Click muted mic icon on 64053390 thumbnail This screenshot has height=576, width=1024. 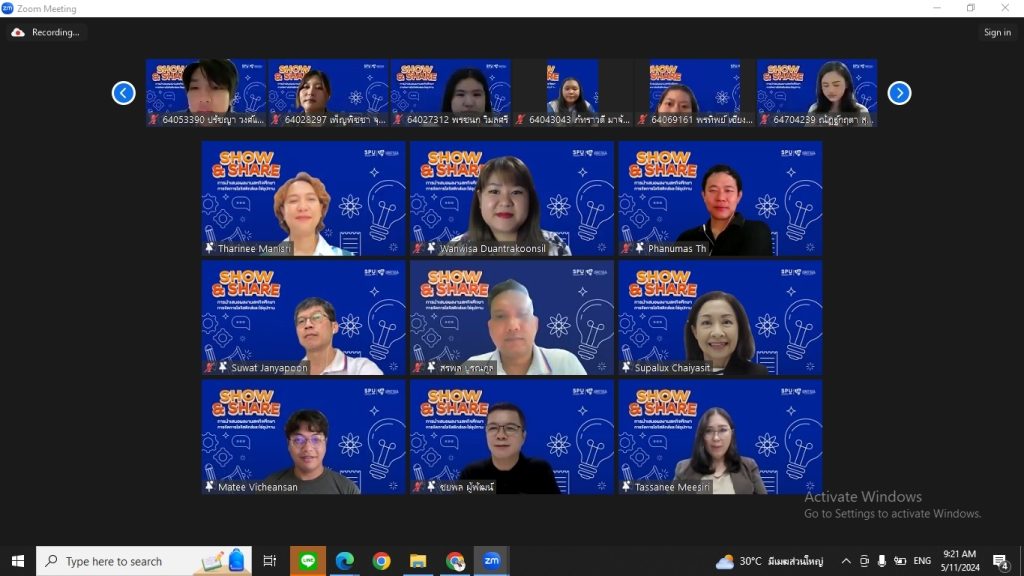153,120
